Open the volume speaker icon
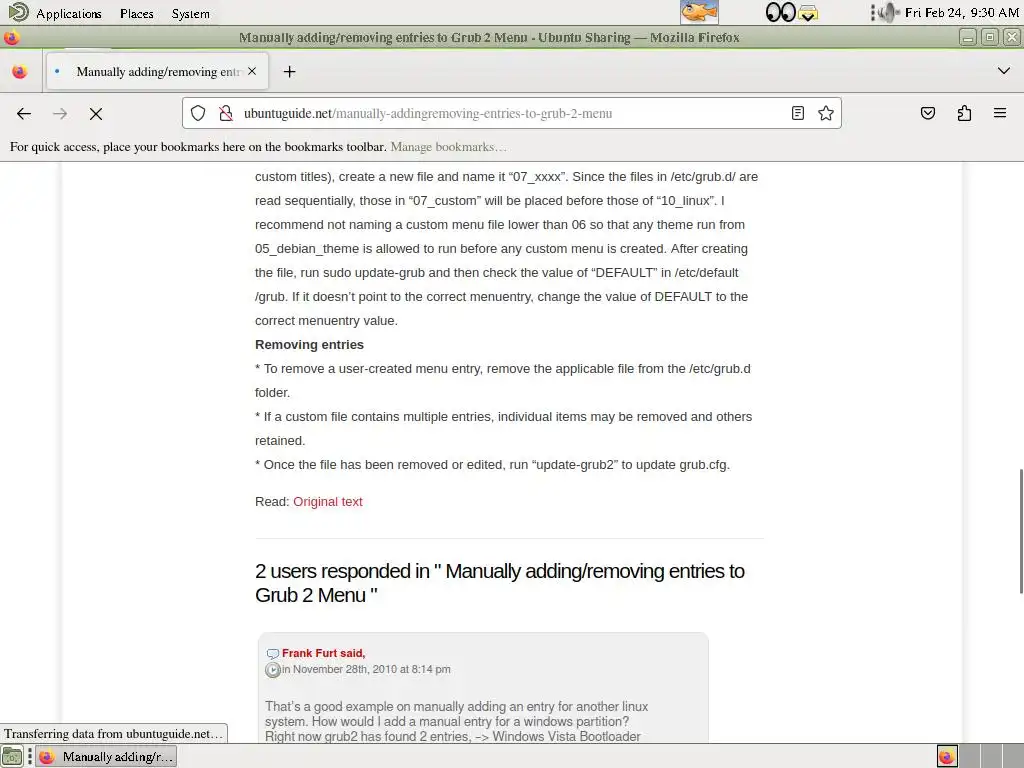 tap(887, 12)
